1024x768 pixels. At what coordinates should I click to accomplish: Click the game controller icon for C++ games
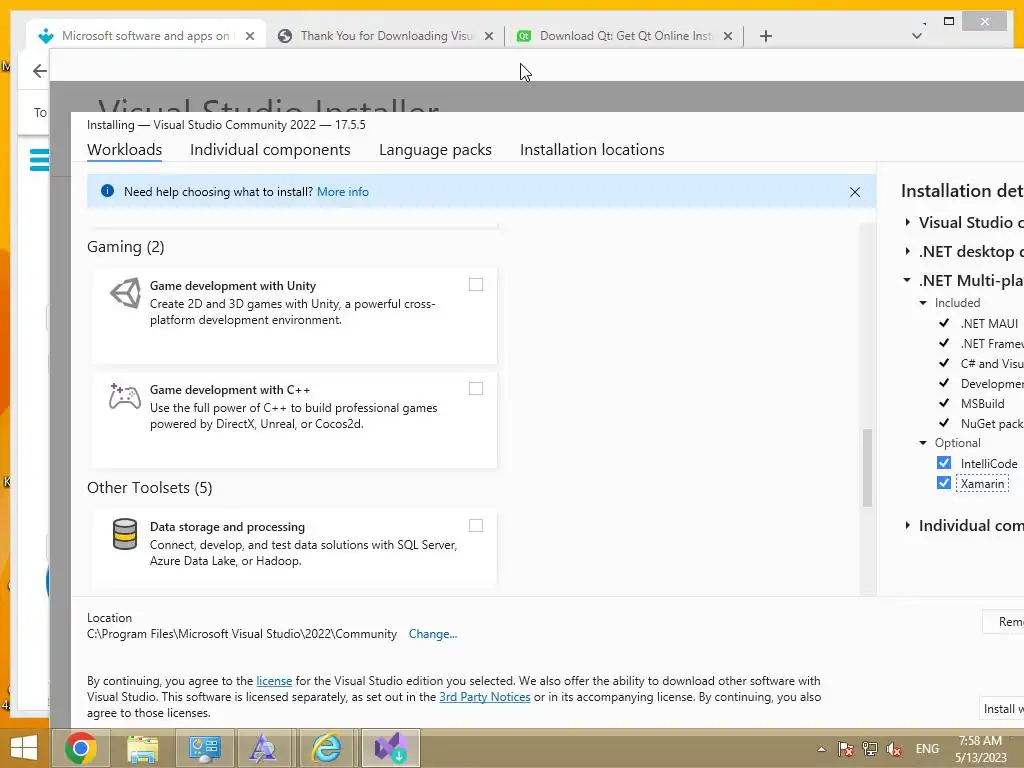(x=125, y=396)
